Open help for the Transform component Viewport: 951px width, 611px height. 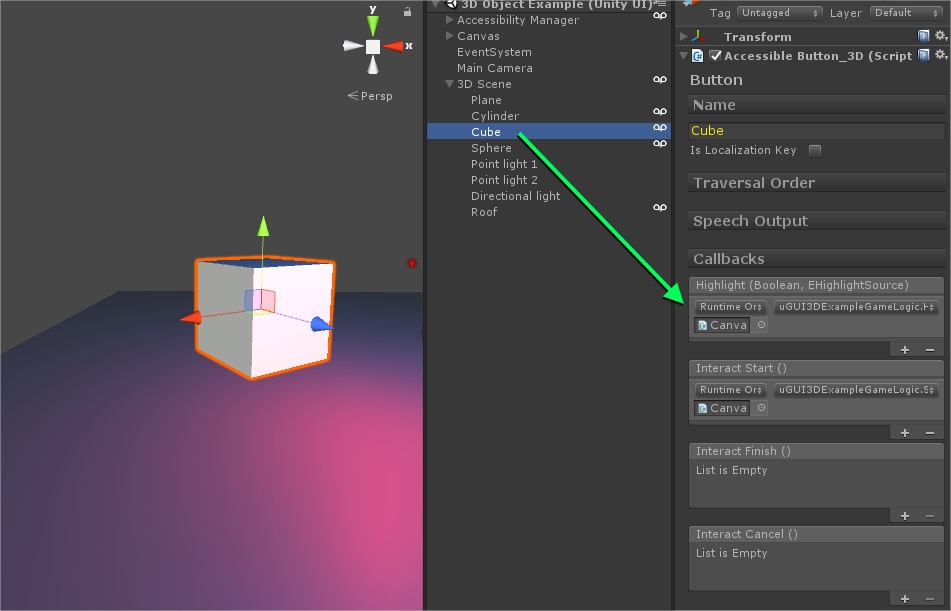click(923, 37)
